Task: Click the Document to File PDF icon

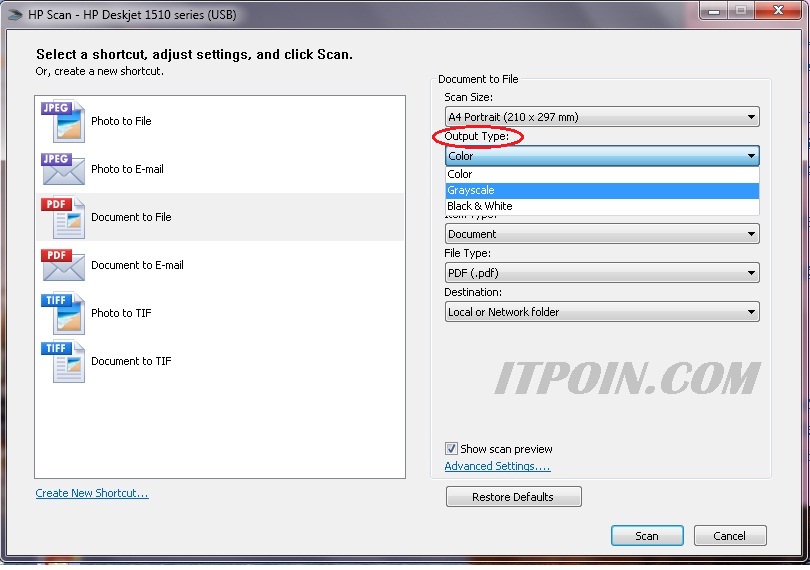Action: (x=63, y=217)
